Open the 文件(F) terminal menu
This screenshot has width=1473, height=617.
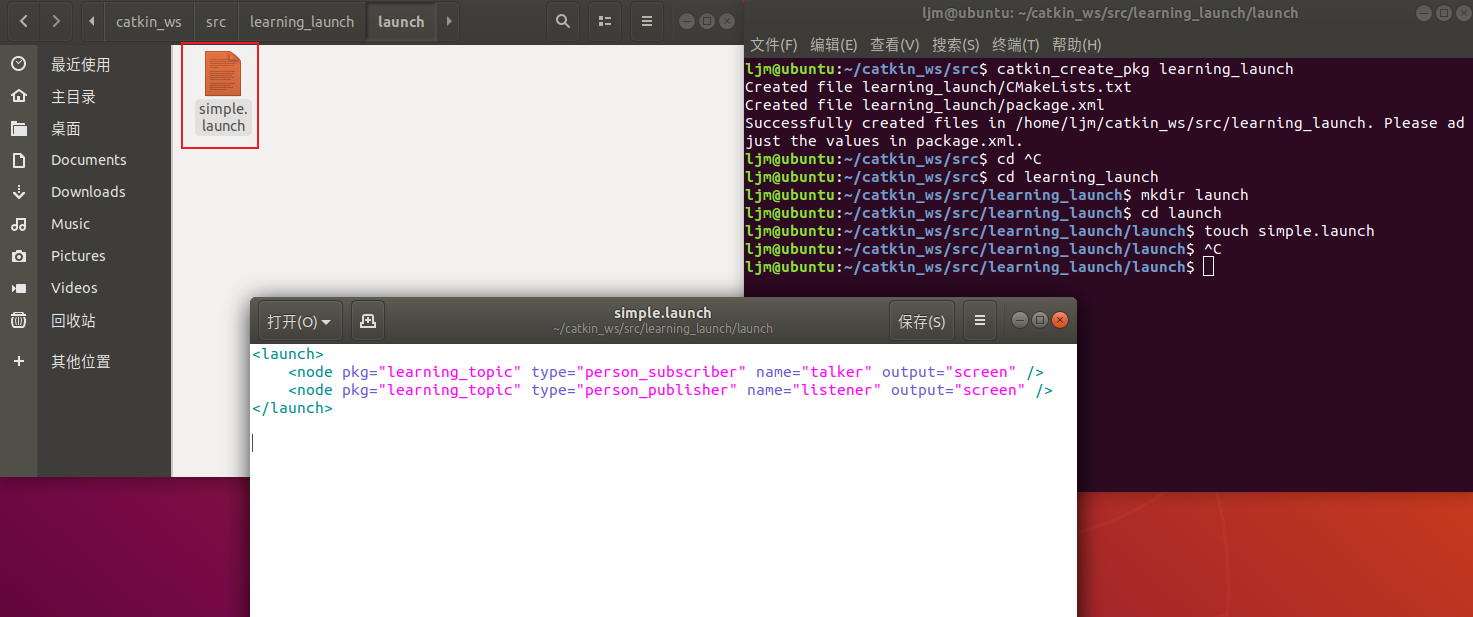click(774, 45)
